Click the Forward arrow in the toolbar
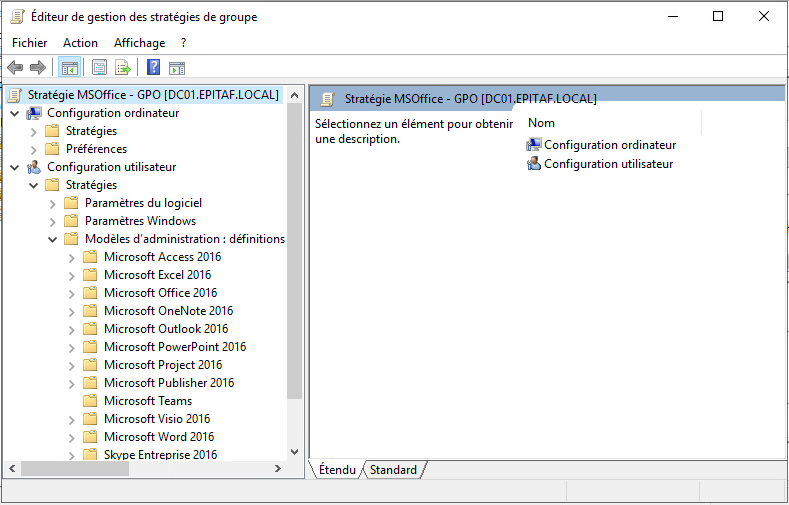This screenshot has height=505, width=789. (38, 68)
